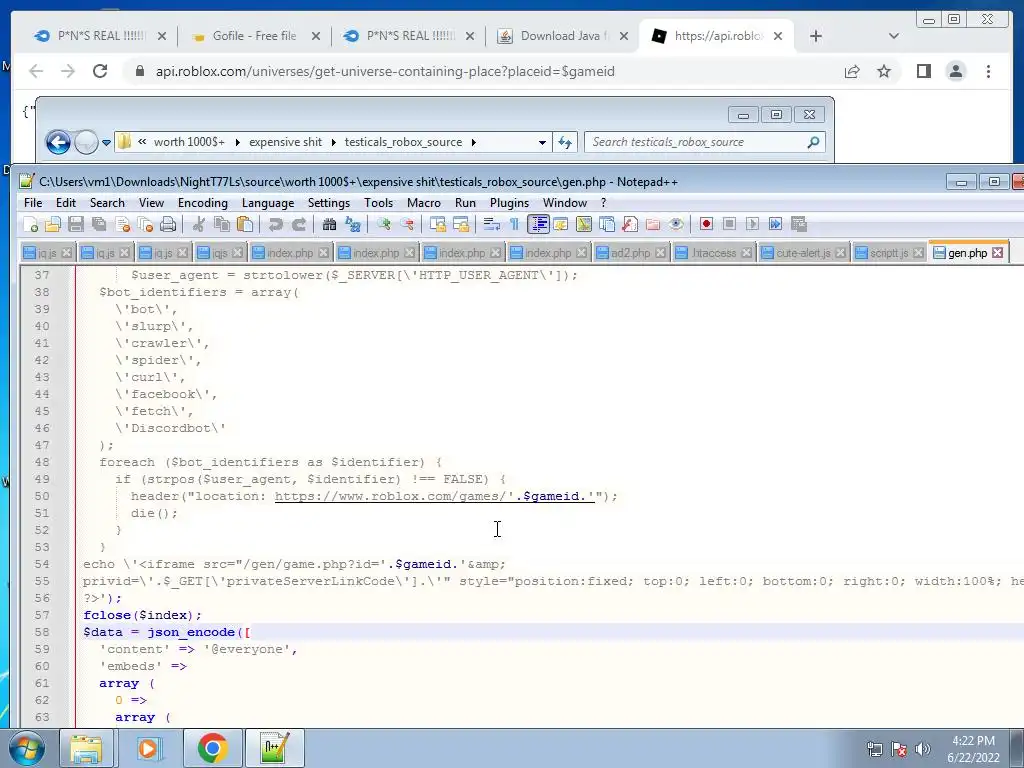
Task: Expand chevron after 'expensive shit' breadcrumb
Action: point(333,142)
